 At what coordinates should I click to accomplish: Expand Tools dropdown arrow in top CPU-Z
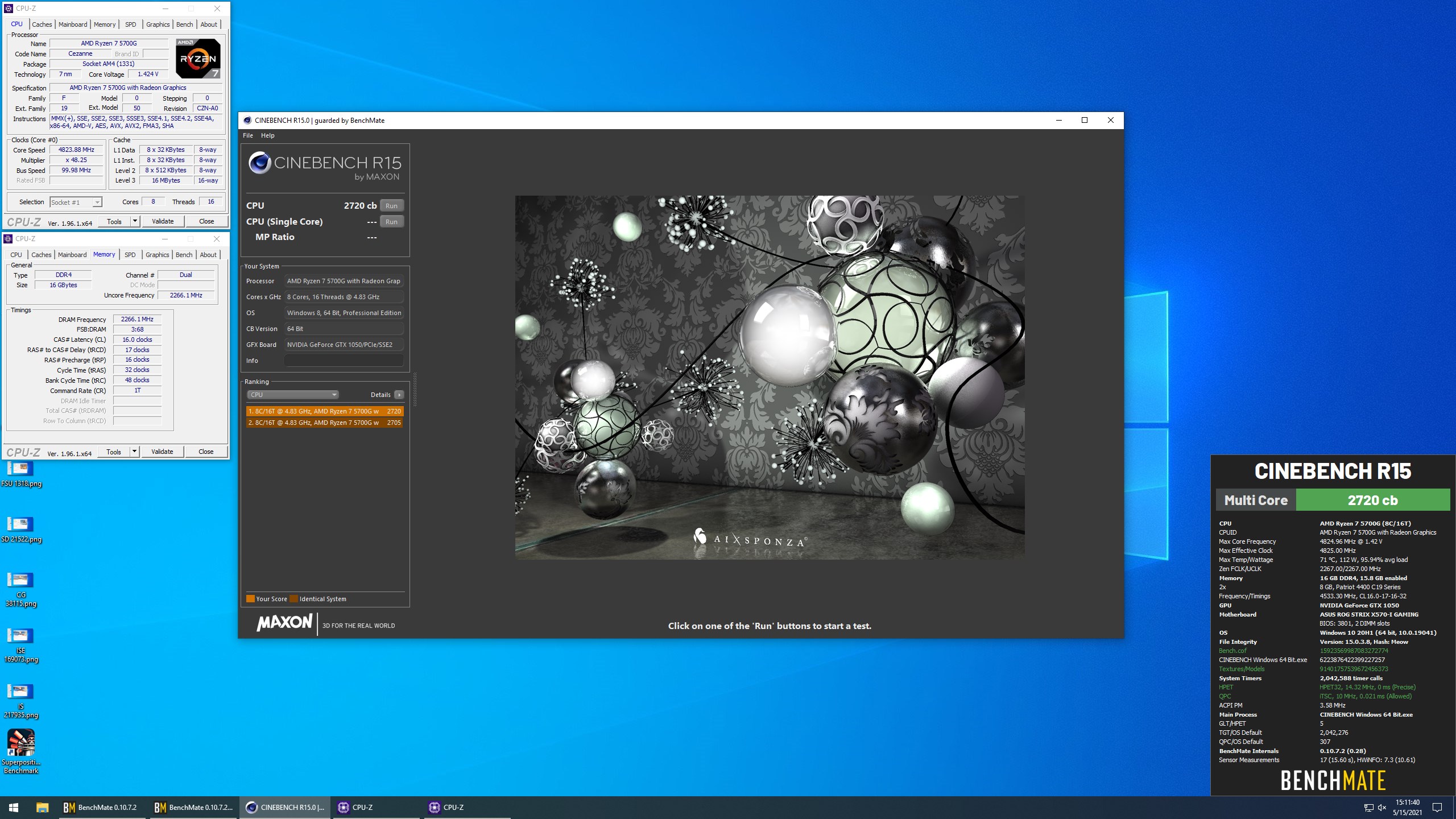pos(135,221)
